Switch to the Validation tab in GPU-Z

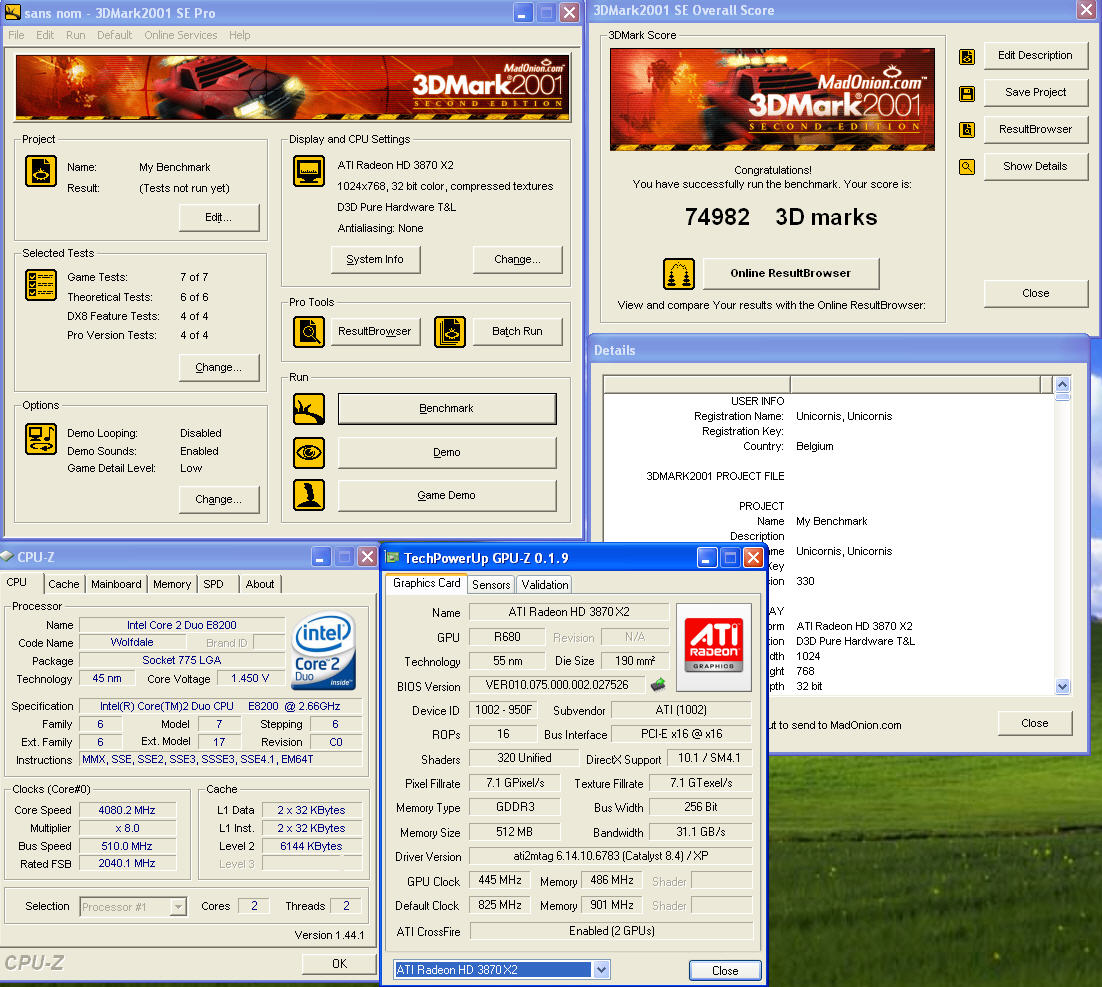point(545,585)
